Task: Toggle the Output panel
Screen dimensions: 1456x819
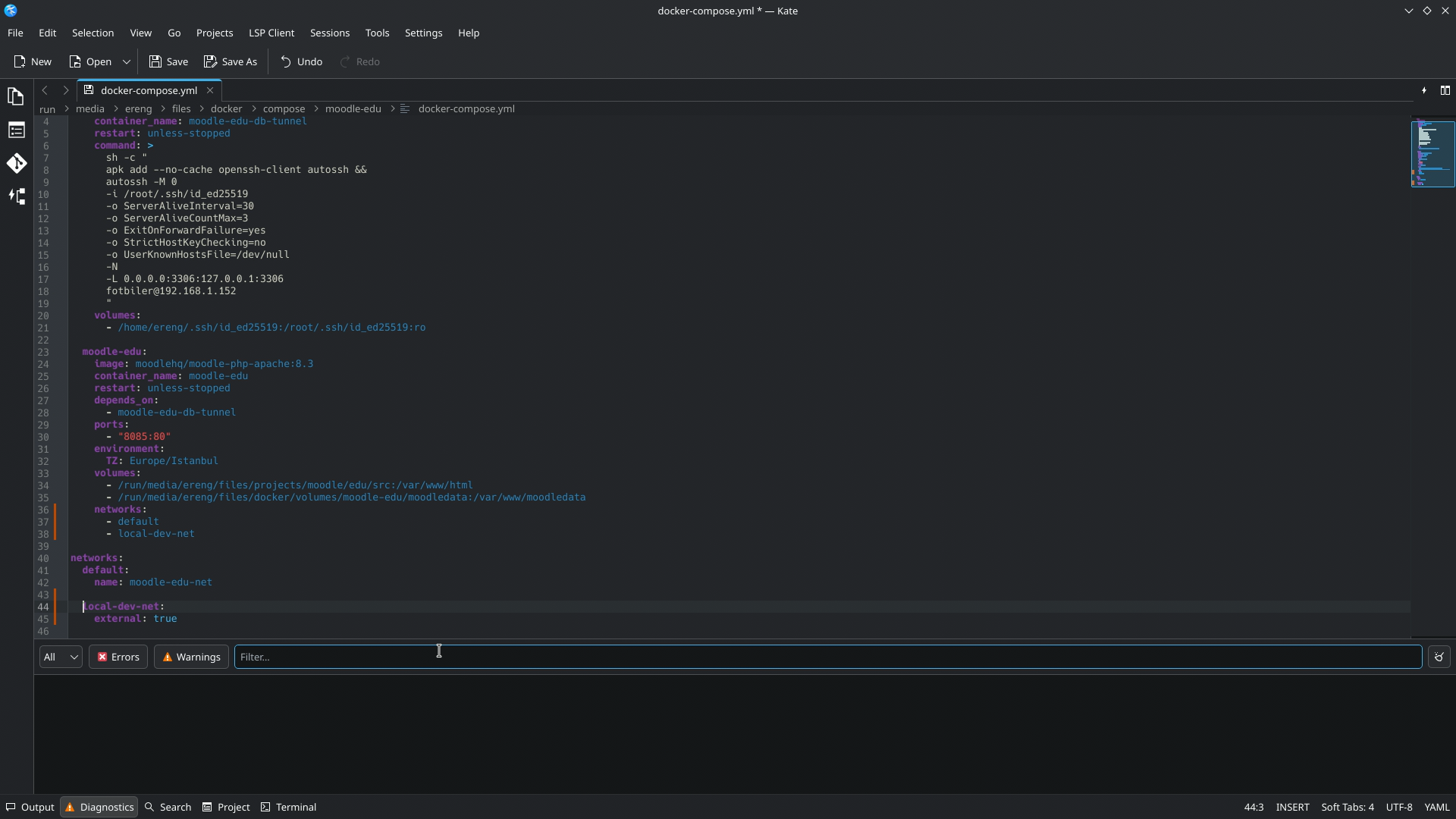Action: [x=30, y=807]
